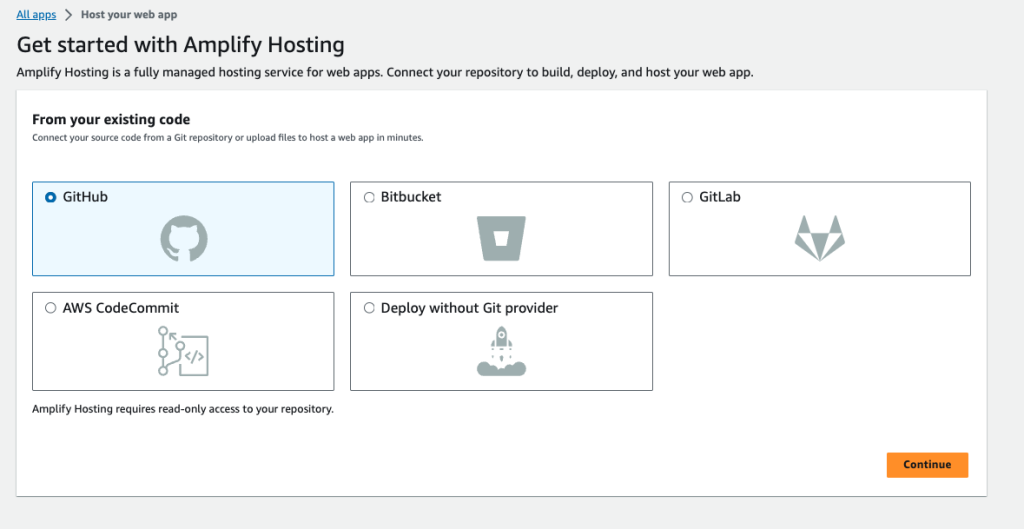Click the rocket launch icon
This screenshot has width=1024, height=529.
coord(502,351)
